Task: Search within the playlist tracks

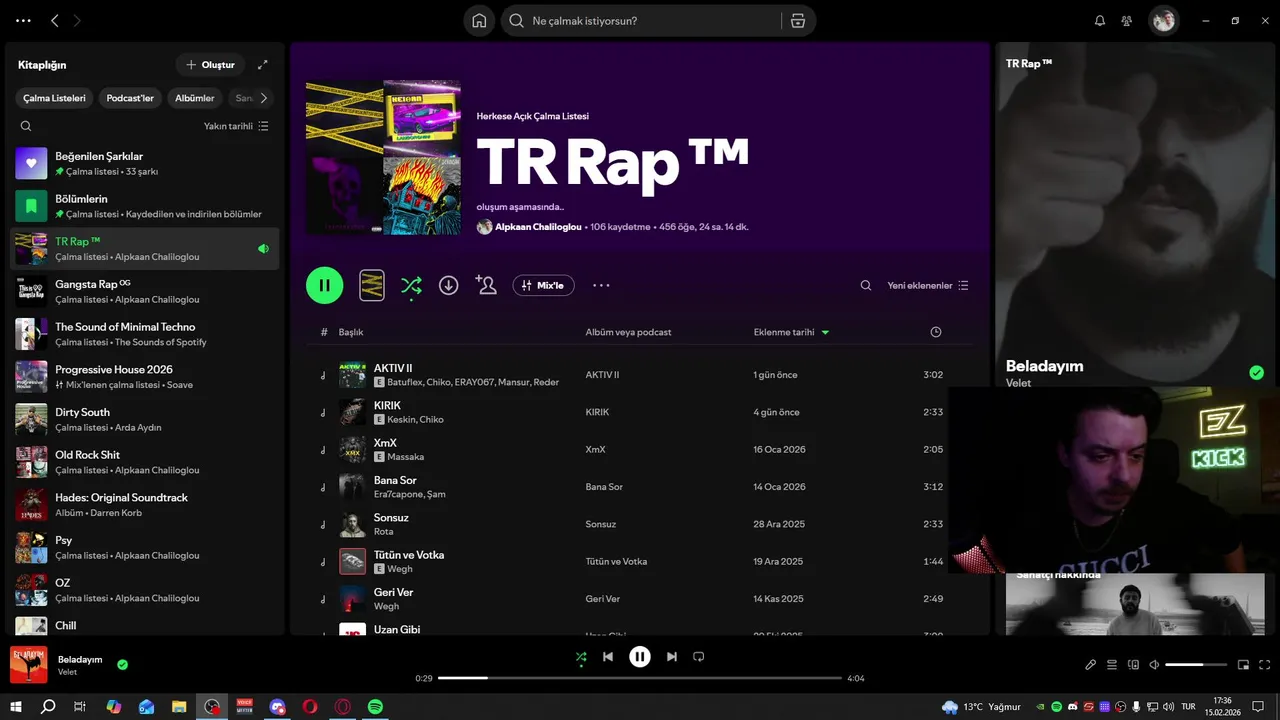Action: [866, 285]
